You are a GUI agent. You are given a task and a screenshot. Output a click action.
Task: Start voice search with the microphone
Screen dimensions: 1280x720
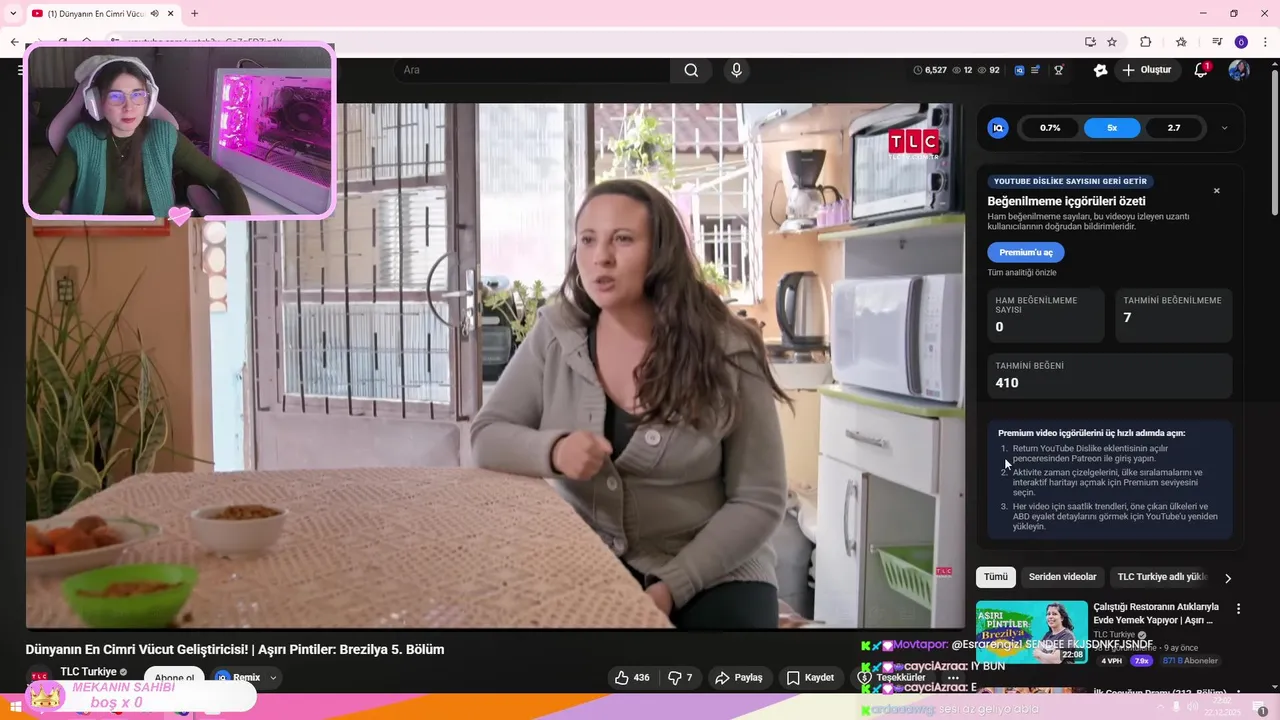click(x=736, y=70)
